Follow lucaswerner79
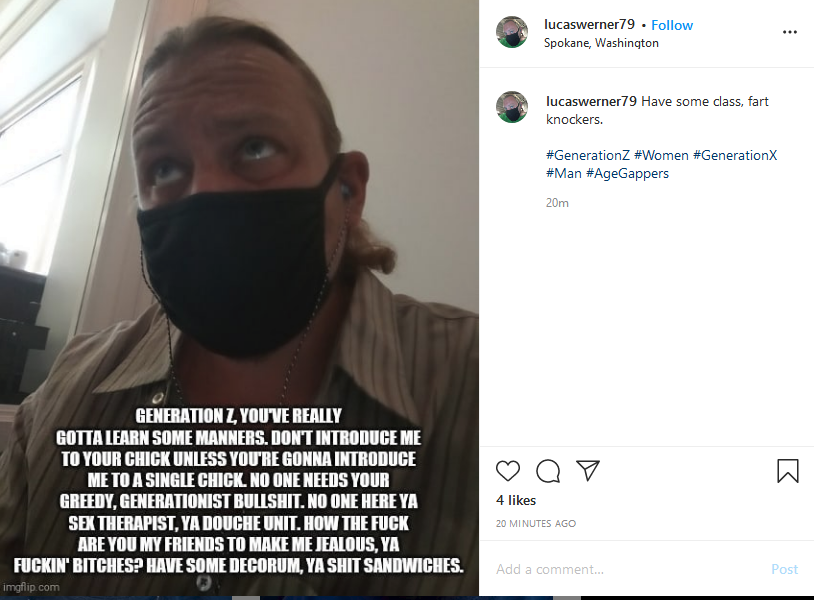This screenshot has width=814, height=600. [x=672, y=25]
